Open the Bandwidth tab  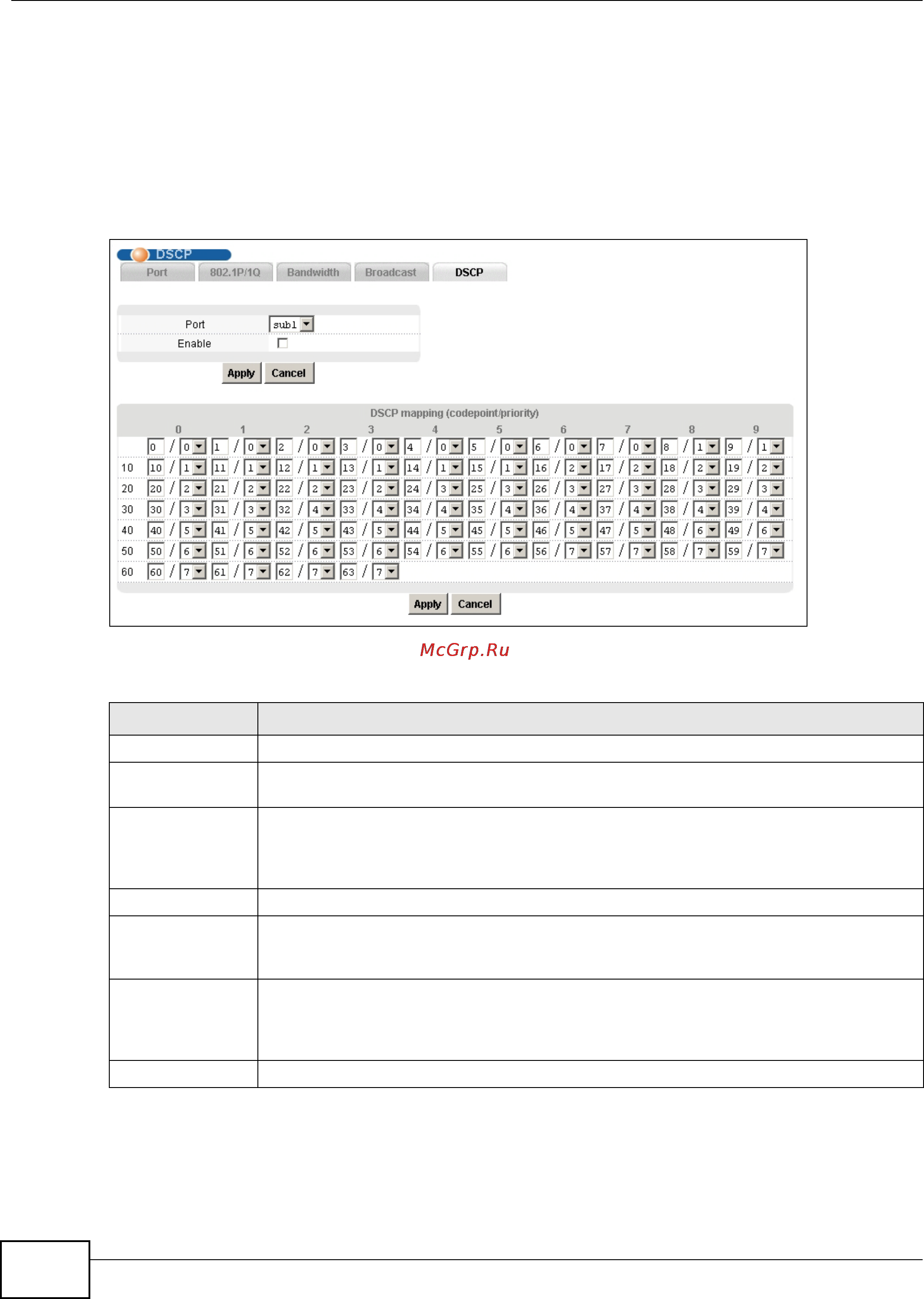point(313,272)
